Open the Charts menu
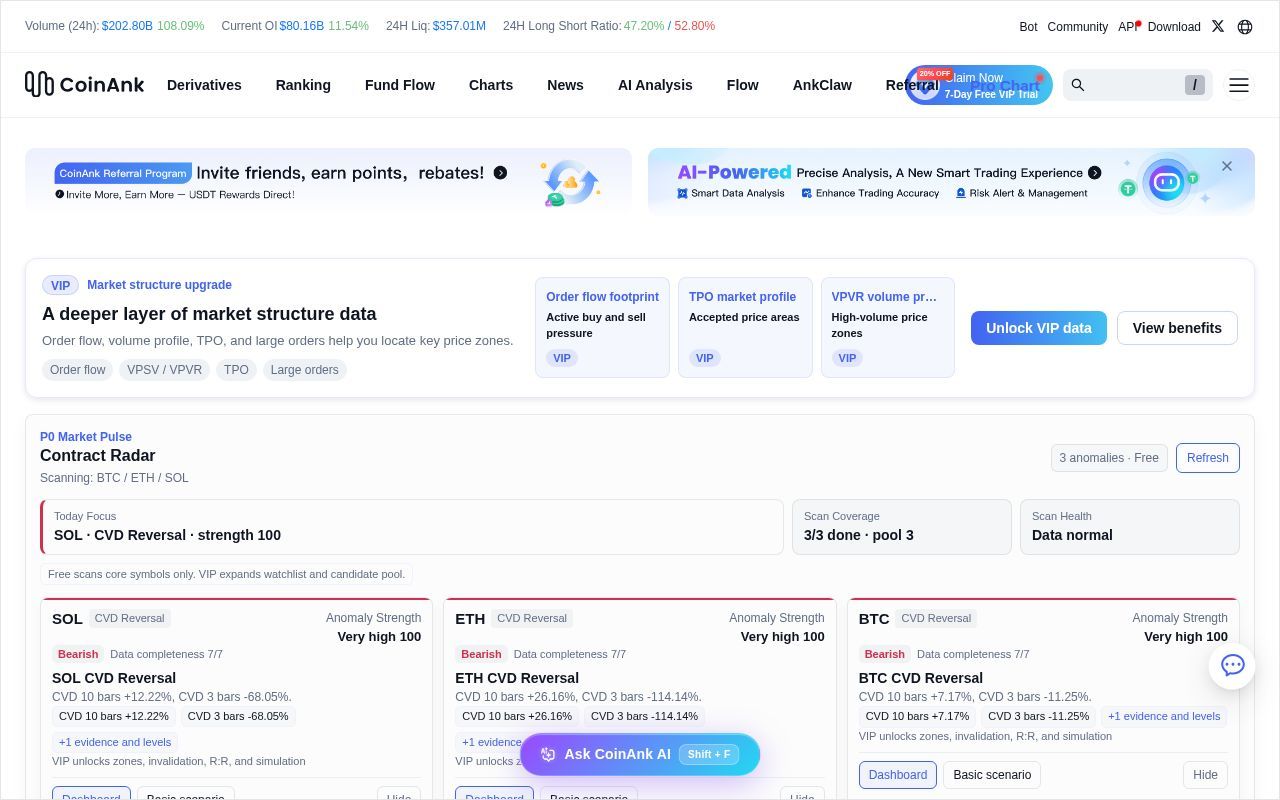 (491, 85)
